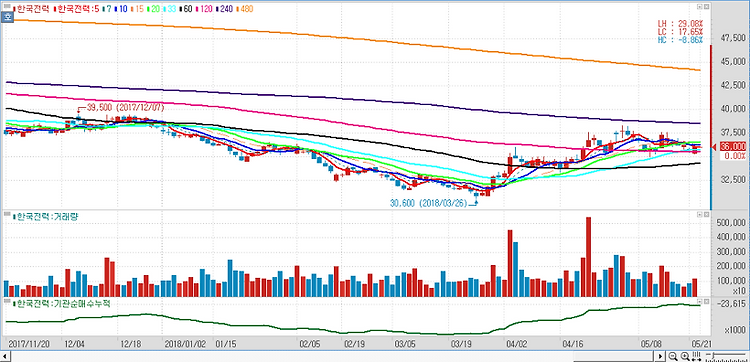Click the x1000 scale label
The height and width of the screenshot is (362, 750).
[x=736, y=330]
